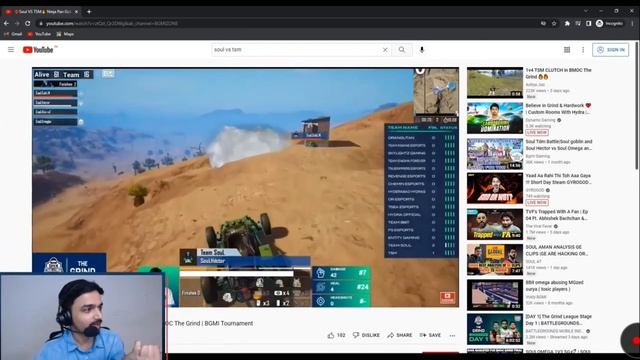Open 'SOUL AMAN ANALYSIS GE' video title
Viewport: 640px width, 360px height.
[x=557, y=250]
